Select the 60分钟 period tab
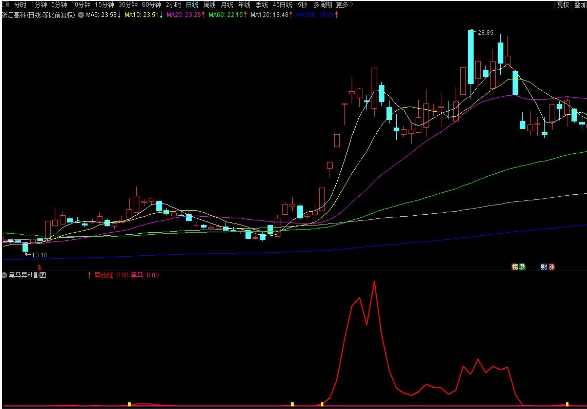Screen dimensions: 587x409 (x=151, y=5)
